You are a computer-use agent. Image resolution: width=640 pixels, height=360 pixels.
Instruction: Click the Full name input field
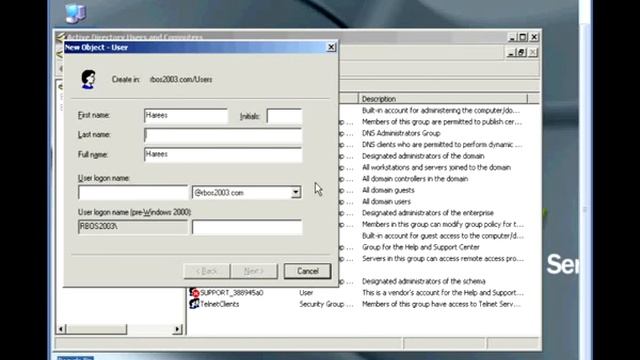click(x=223, y=154)
